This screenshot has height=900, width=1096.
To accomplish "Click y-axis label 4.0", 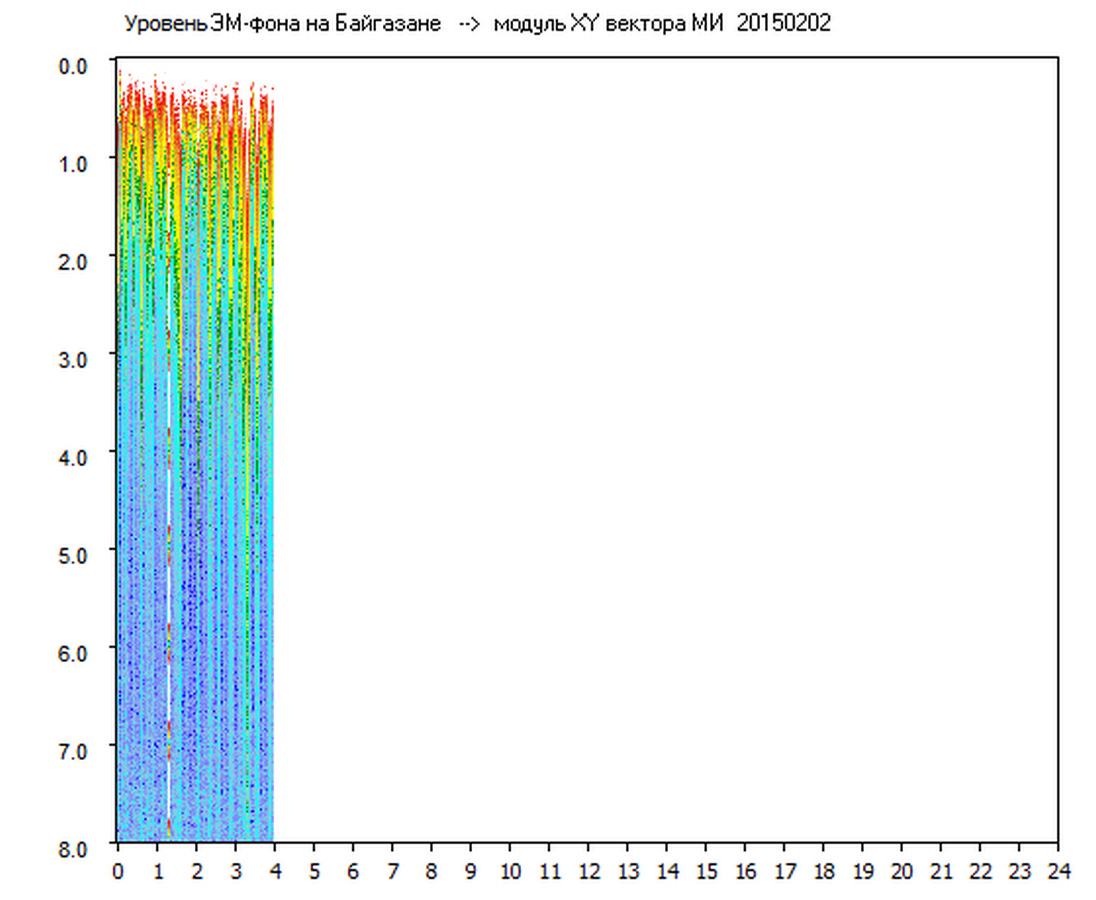I will coord(73,458).
